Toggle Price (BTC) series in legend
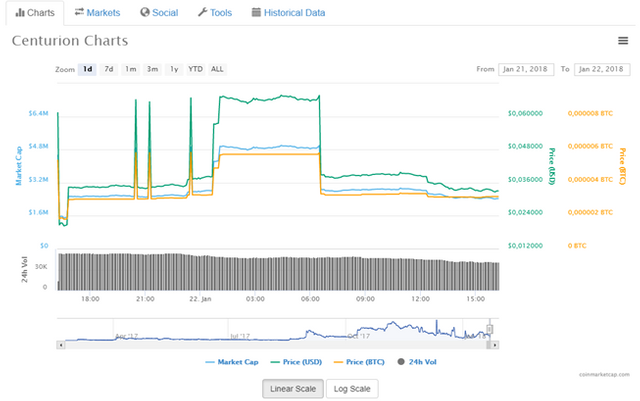Image resolution: width=640 pixels, height=401 pixels. tap(359, 362)
